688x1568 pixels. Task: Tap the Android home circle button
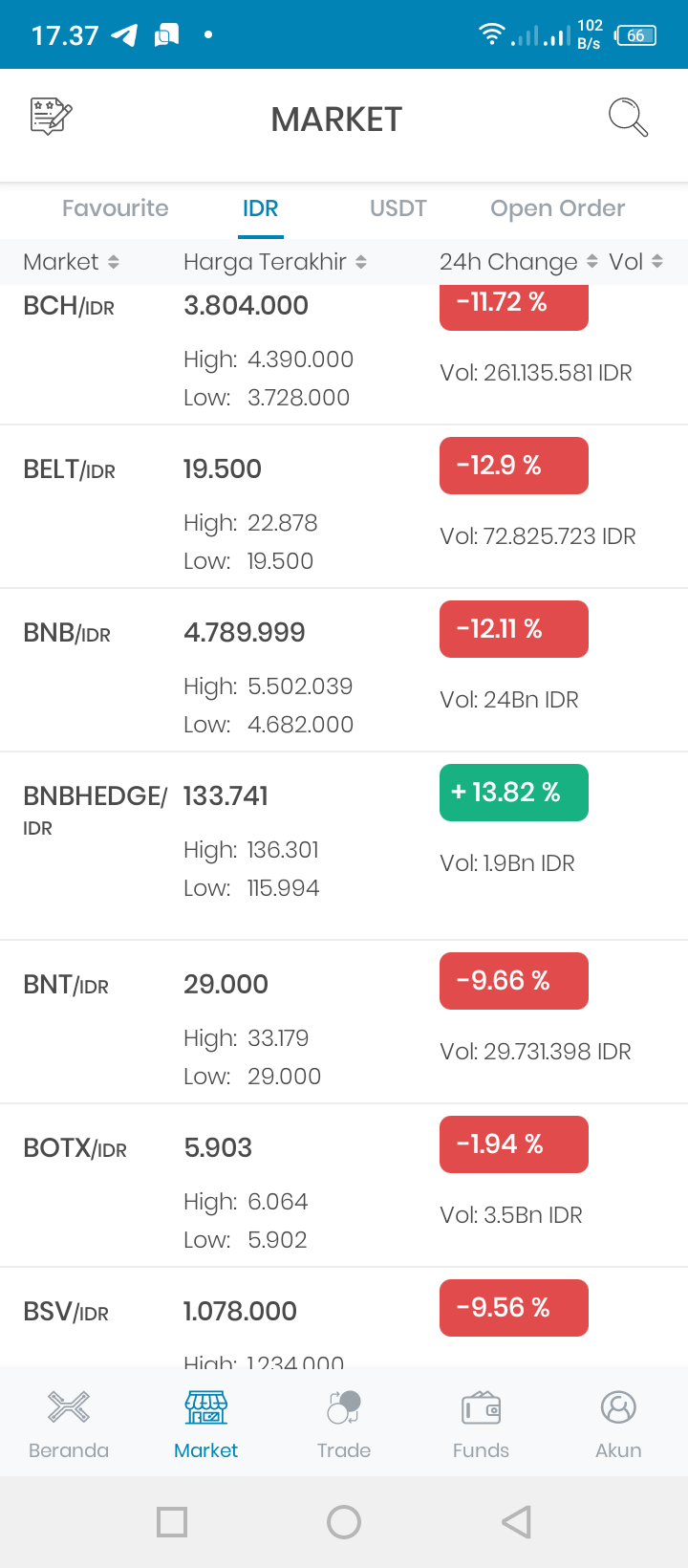click(344, 1522)
